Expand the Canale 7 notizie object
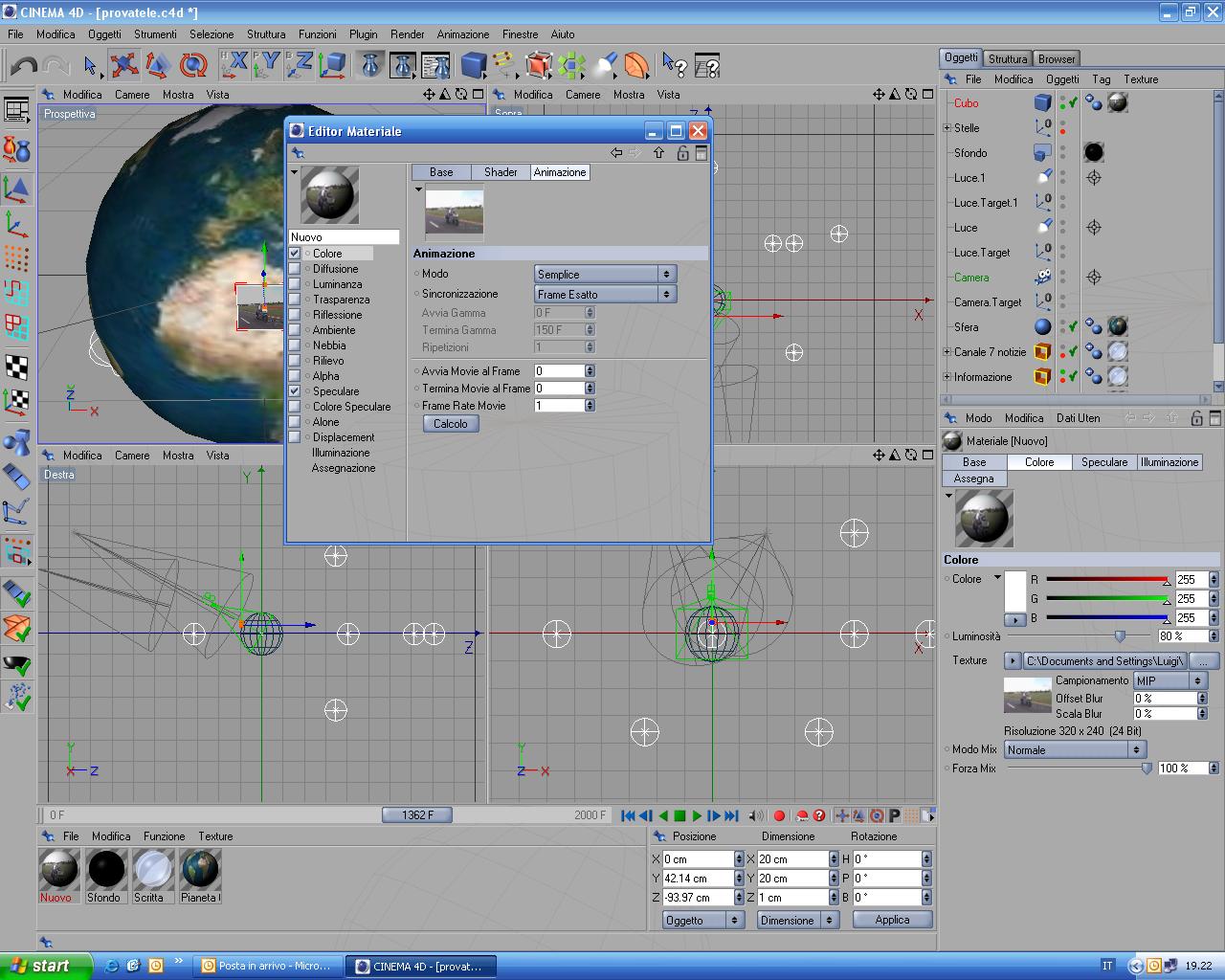Viewport: 1225px width, 980px height. point(947,352)
